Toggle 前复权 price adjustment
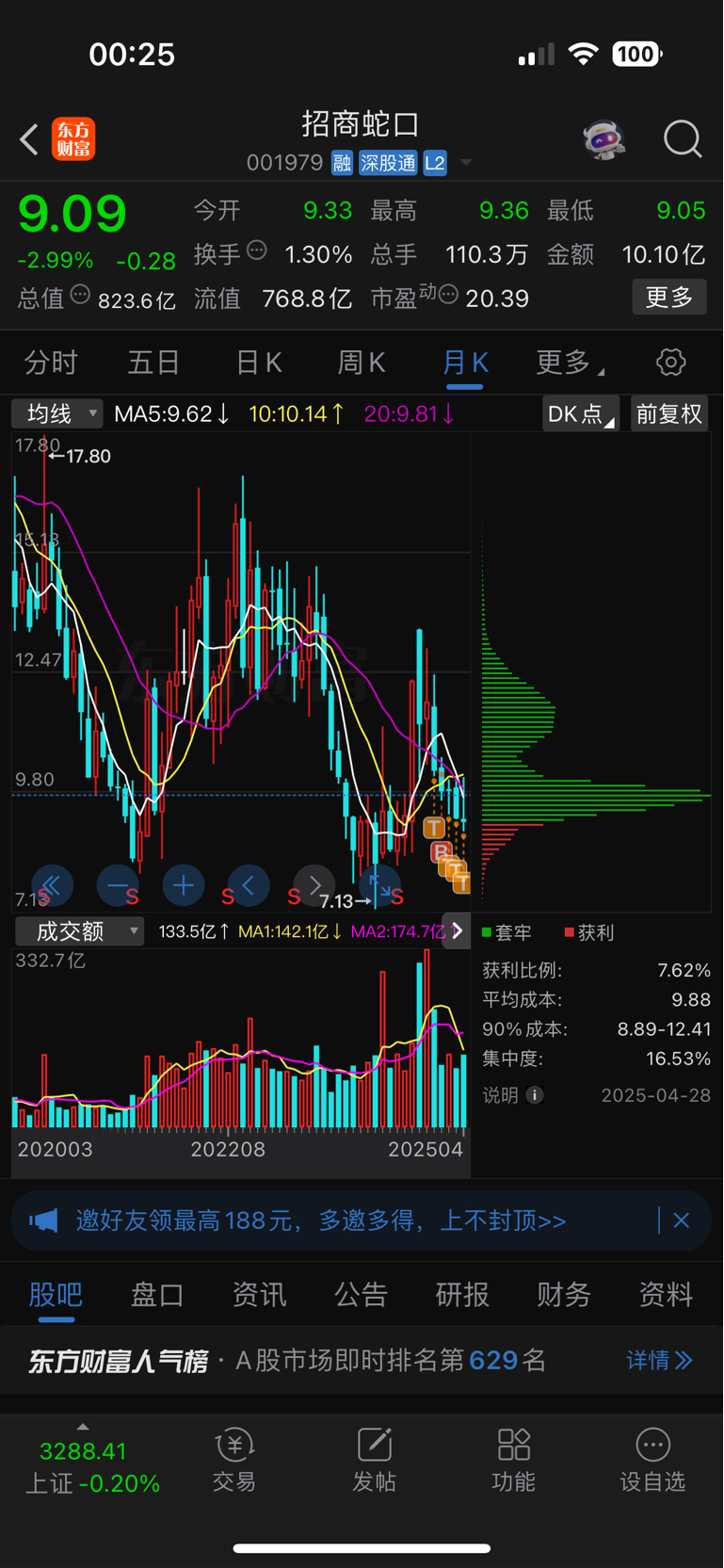The image size is (724, 1568). coord(669,414)
